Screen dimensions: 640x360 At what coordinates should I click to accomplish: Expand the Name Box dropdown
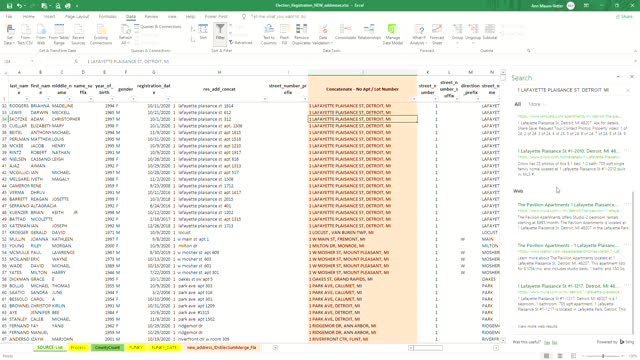(x=32, y=62)
